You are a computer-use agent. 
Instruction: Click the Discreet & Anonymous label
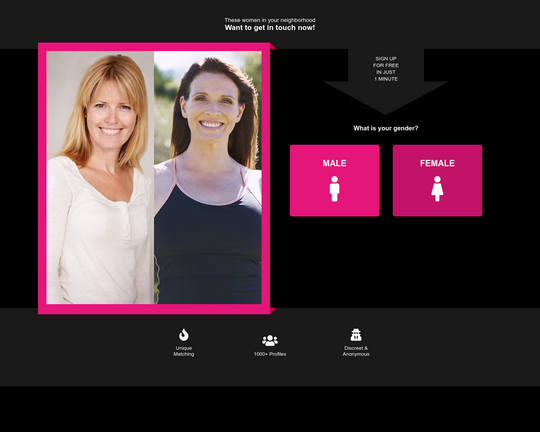tap(356, 351)
